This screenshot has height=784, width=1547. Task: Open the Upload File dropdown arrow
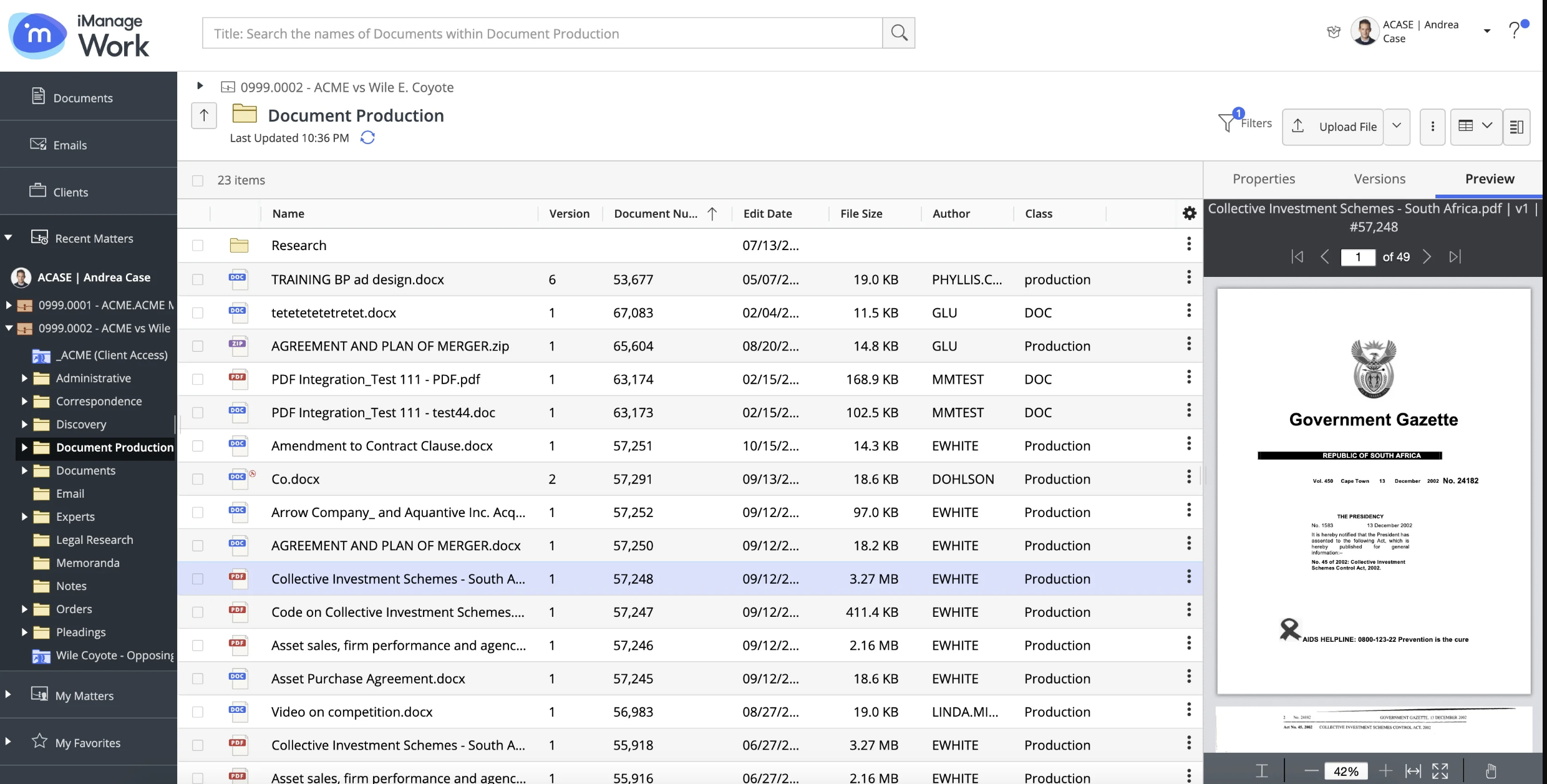point(1397,127)
